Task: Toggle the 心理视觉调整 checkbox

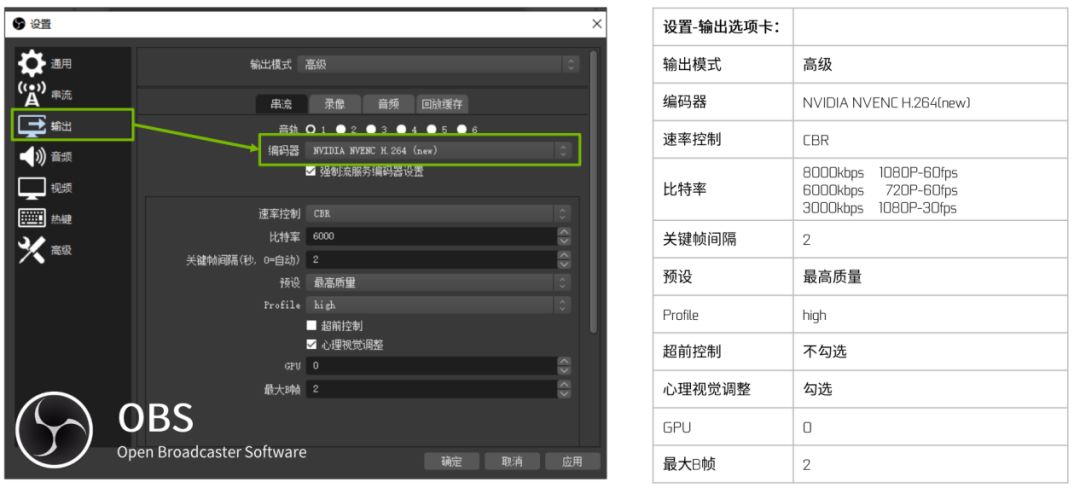Action: (311, 344)
